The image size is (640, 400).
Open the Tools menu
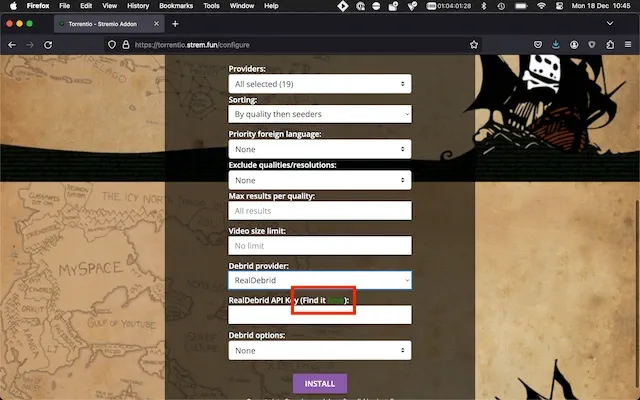[211, 6]
